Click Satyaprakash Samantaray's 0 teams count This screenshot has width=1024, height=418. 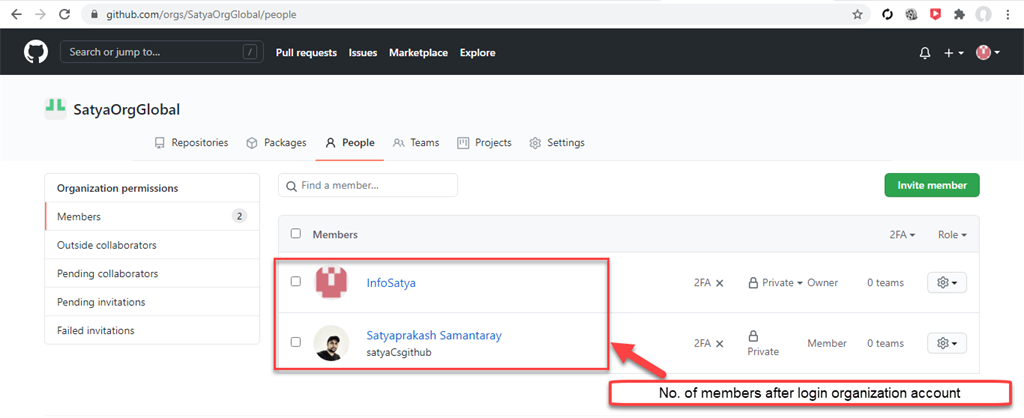click(x=886, y=343)
